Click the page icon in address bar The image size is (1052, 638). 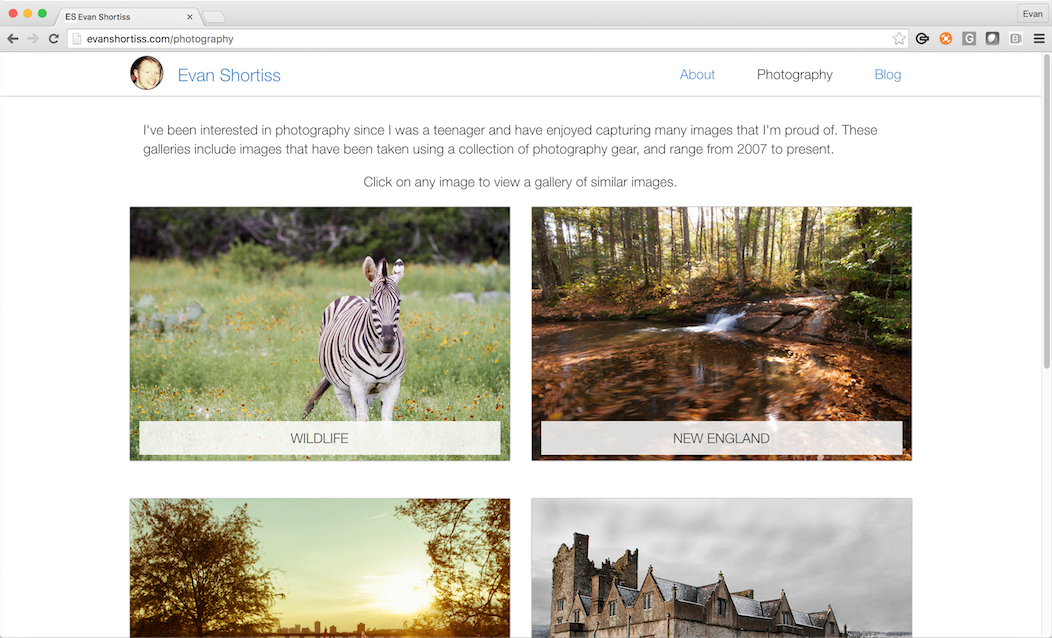click(76, 39)
